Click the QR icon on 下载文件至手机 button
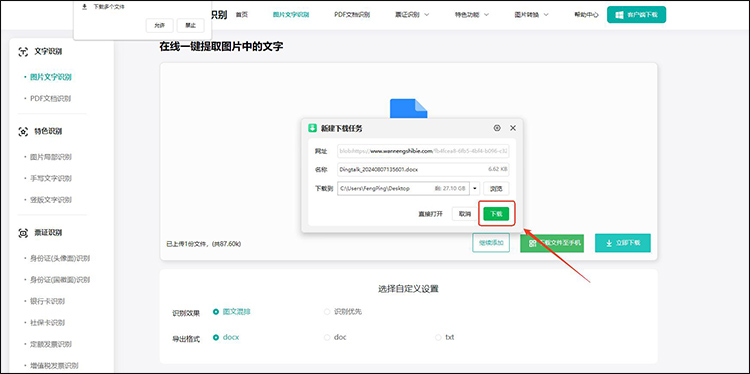Image resolution: width=750 pixels, height=374 pixels. point(532,243)
